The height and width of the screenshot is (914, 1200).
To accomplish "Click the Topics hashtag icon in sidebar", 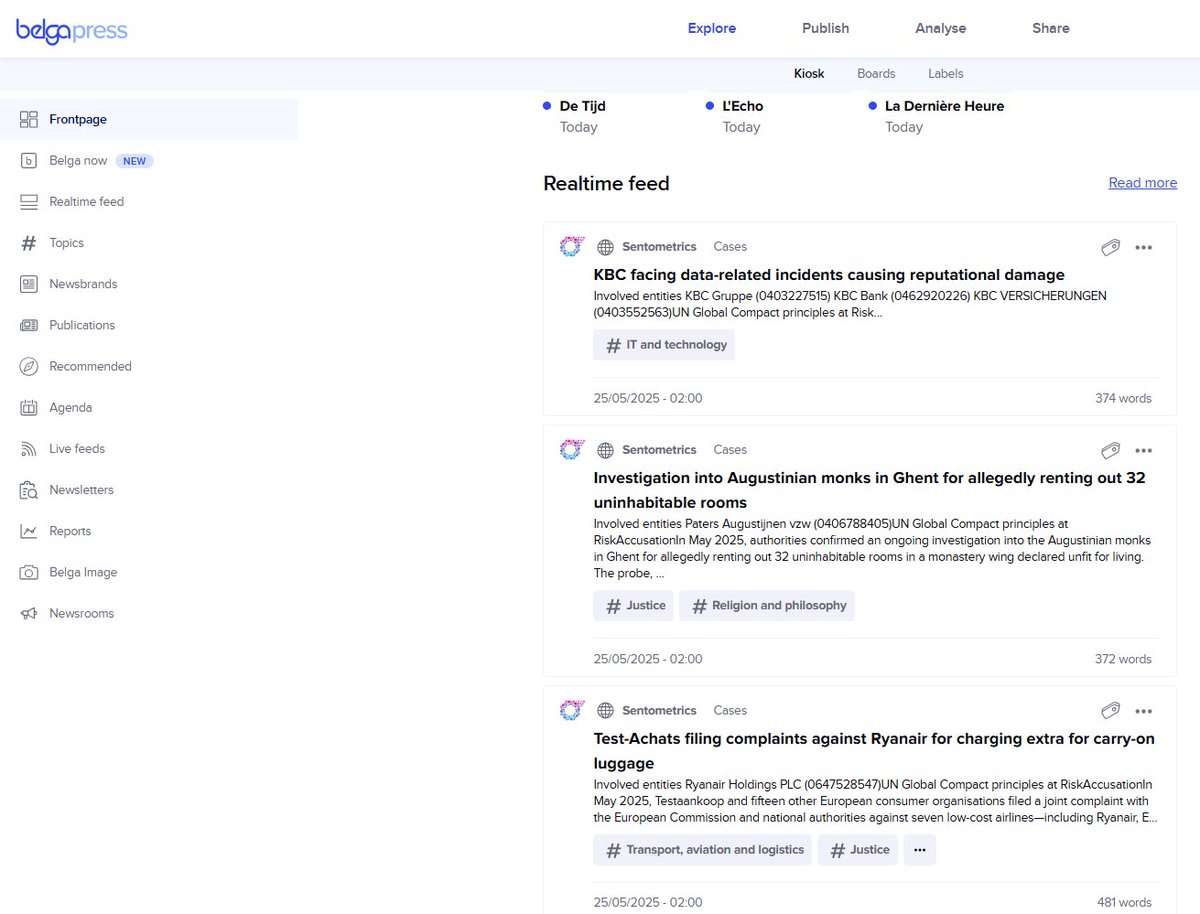I will [29, 243].
